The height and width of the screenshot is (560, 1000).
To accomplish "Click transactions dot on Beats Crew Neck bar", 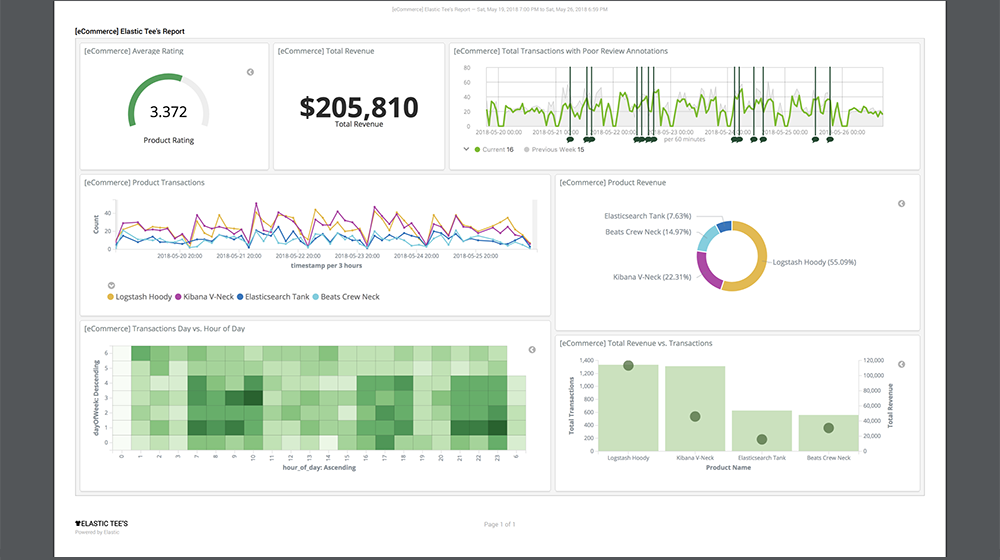I will coord(828,428).
